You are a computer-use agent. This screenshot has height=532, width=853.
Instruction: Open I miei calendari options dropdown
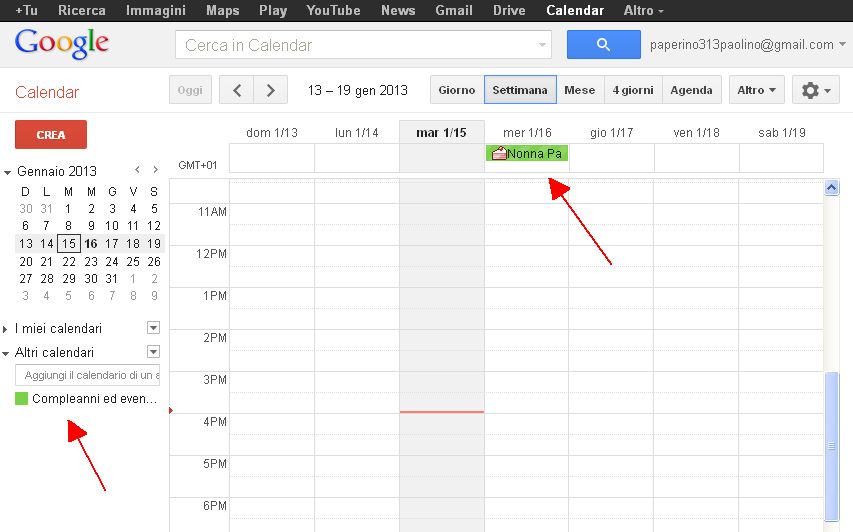153,328
